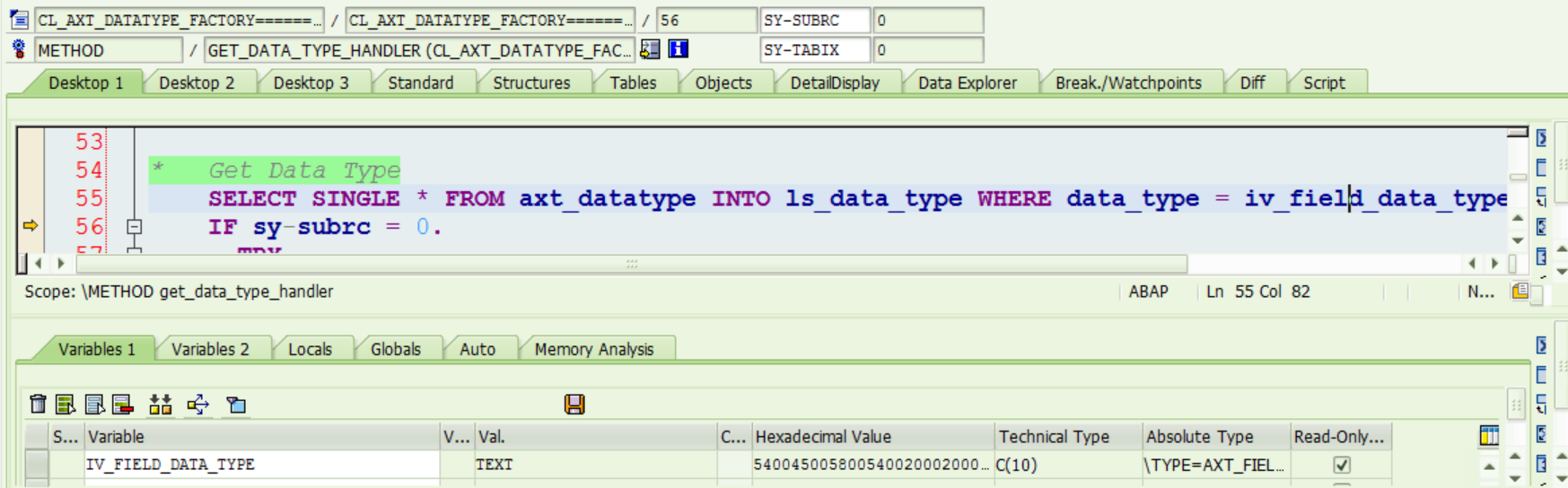1568x488 pixels.
Task: Click the code editor horizontal scrollbar thumb
Action: [632, 264]
